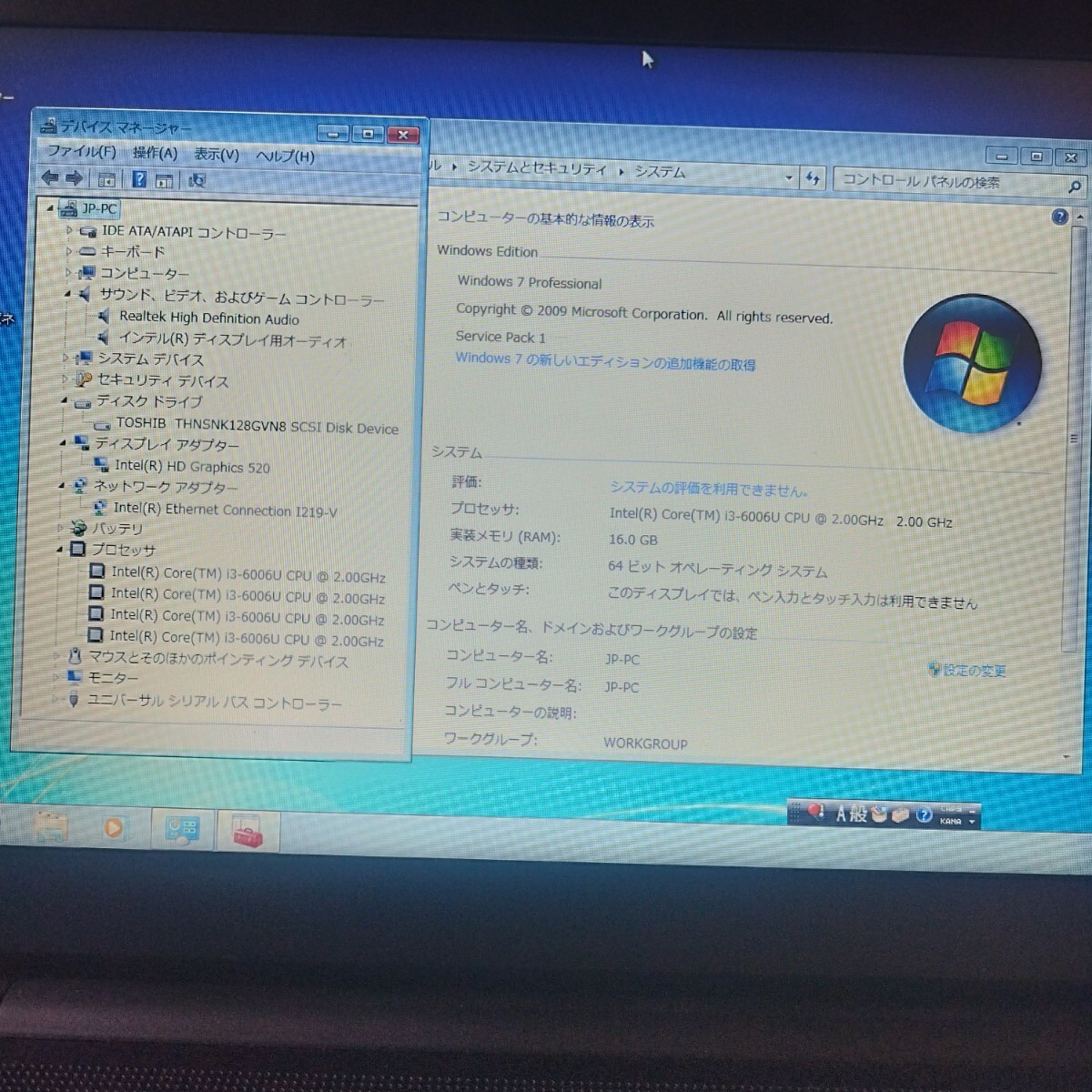Collapse the ディスプレイ アダプター node
This screenshot has width=1092, height=1092.
pyautogui.click(x=64, y=443)
